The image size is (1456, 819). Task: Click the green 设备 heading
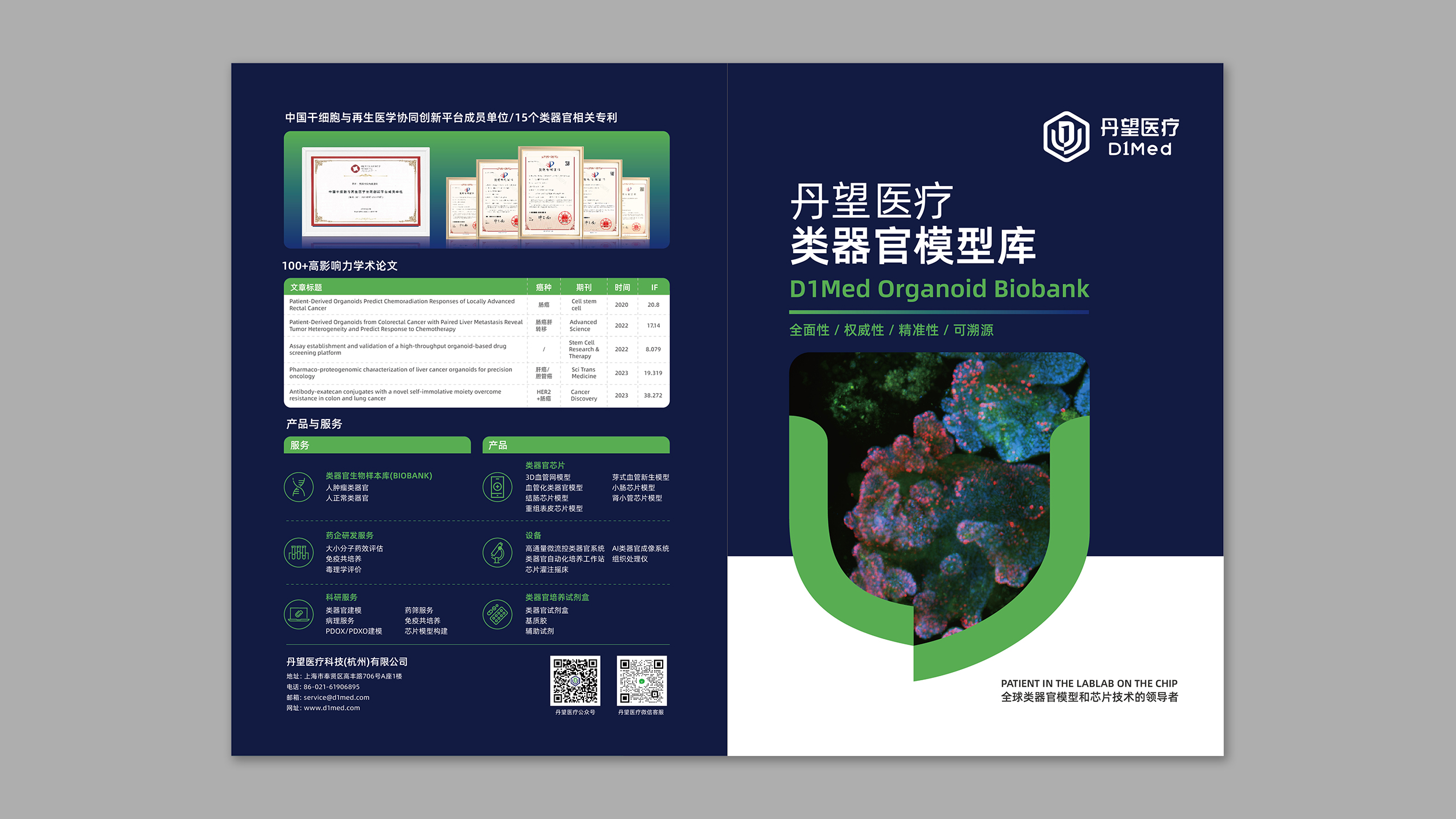tap(533, 536)
